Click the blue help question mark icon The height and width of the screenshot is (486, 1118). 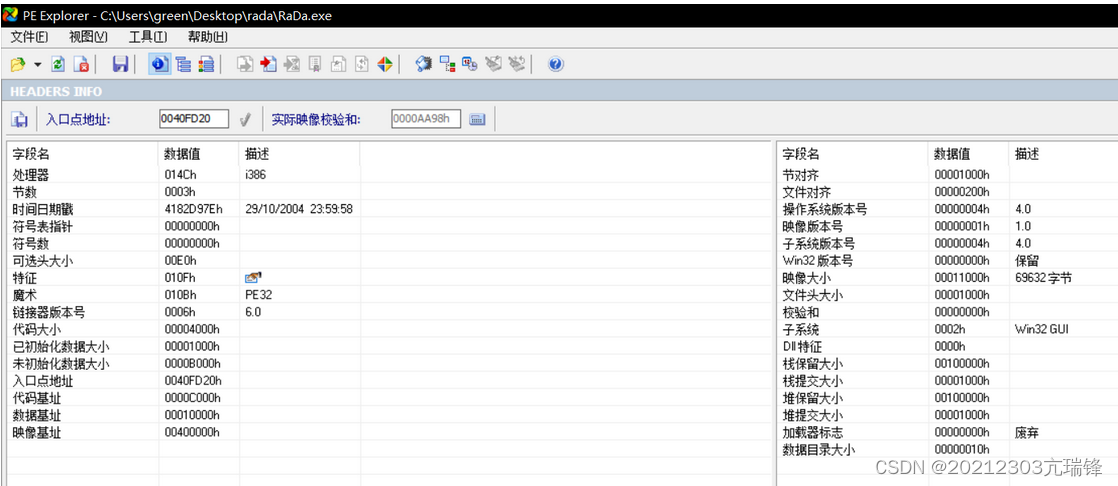[556, 65]
